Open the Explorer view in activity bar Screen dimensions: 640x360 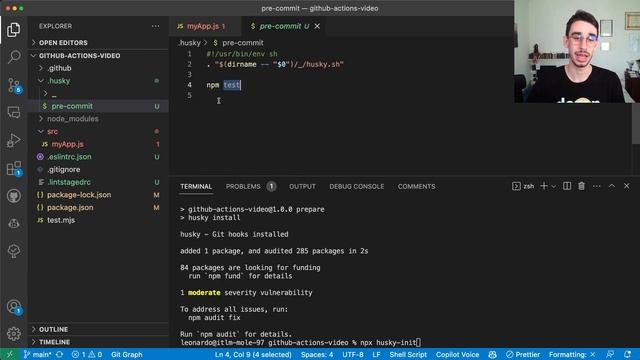coord(13,29)
